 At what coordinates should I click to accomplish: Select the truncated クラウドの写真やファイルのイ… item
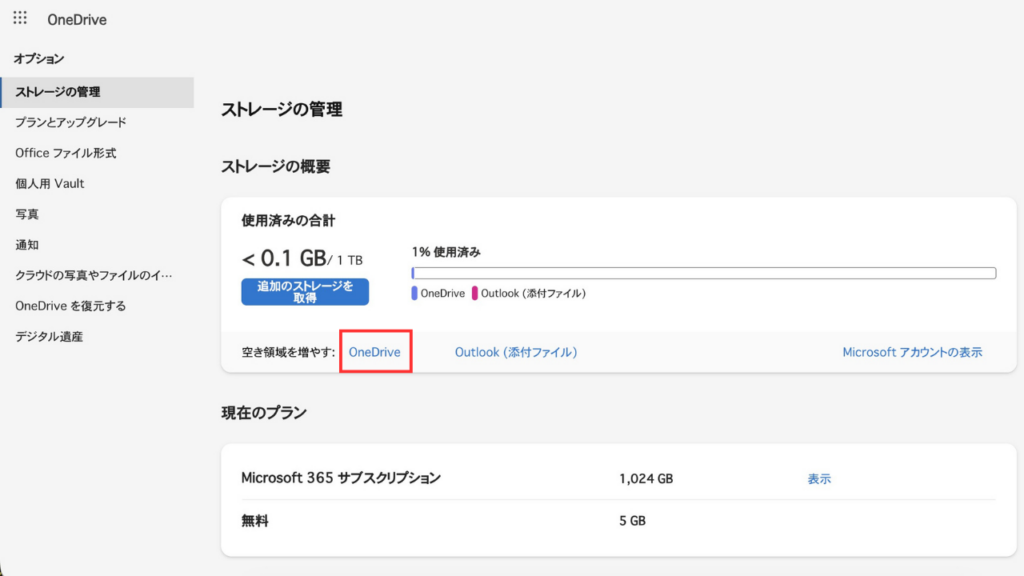93,275
